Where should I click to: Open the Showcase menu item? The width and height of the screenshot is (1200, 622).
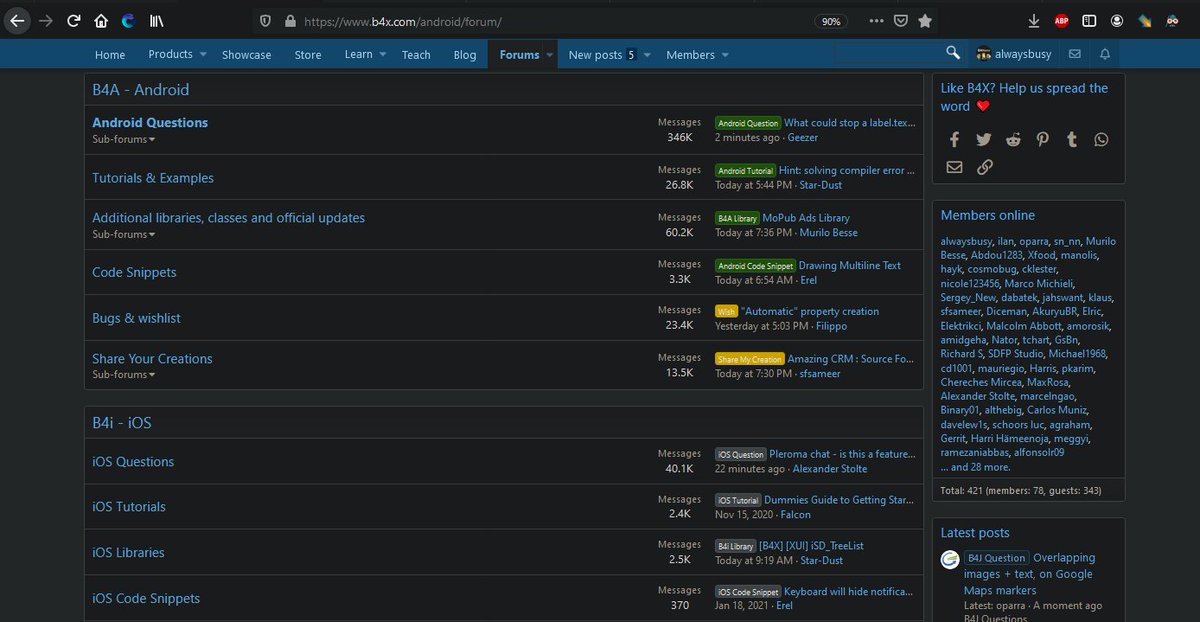(247, 55)
